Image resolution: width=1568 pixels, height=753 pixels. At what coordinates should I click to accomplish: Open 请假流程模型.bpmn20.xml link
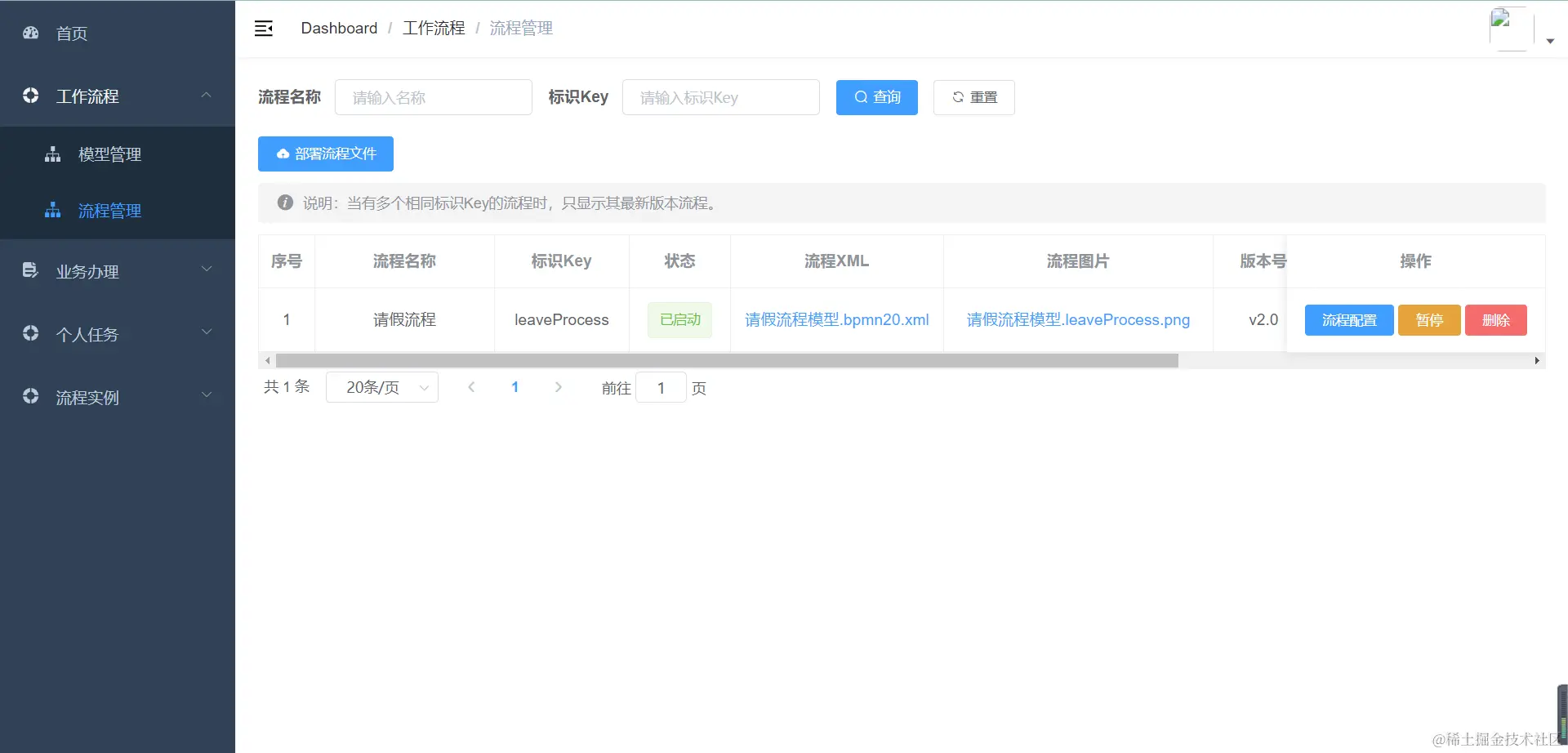837,319
